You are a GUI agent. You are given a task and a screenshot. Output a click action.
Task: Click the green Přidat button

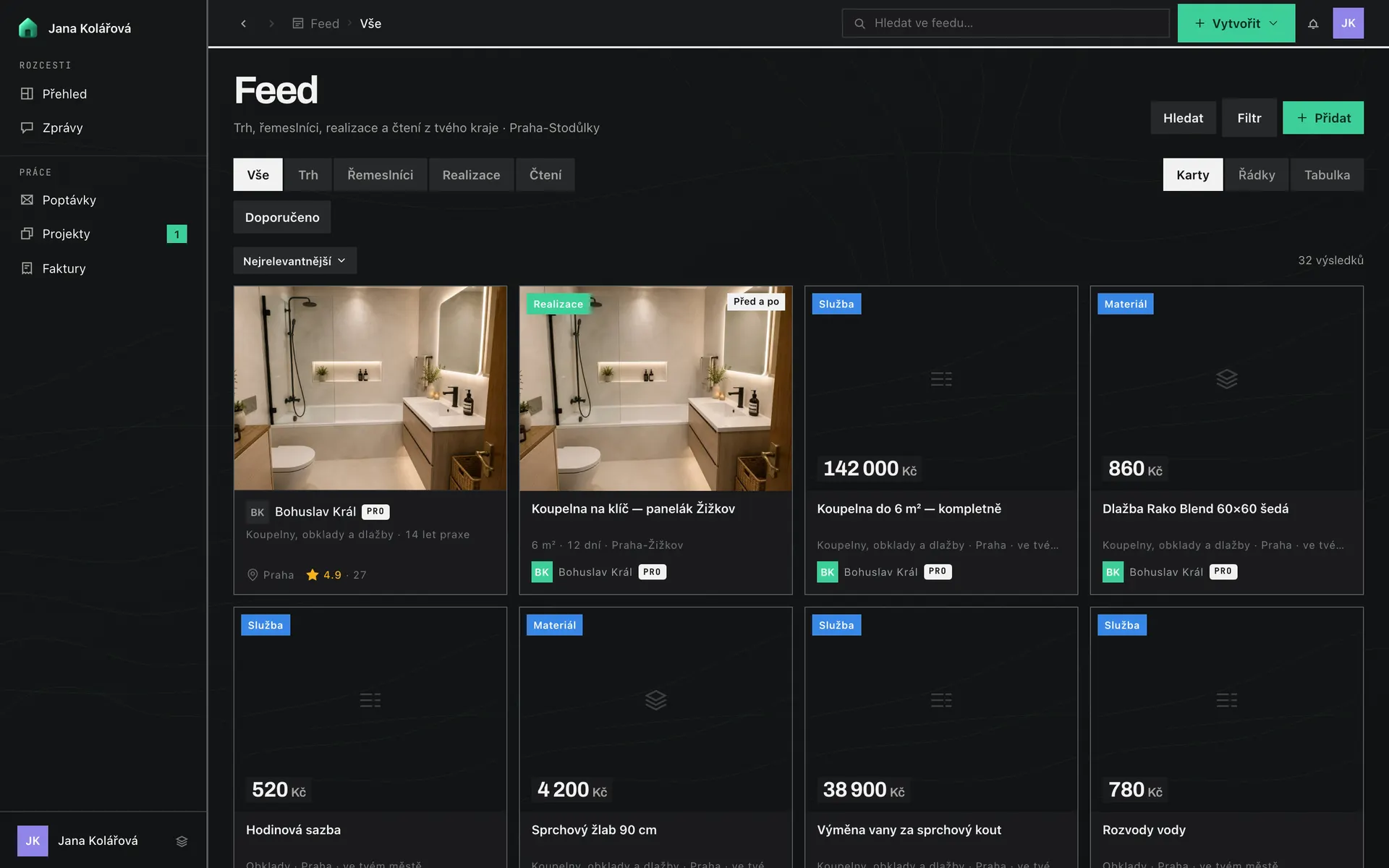click(1322, 118)
